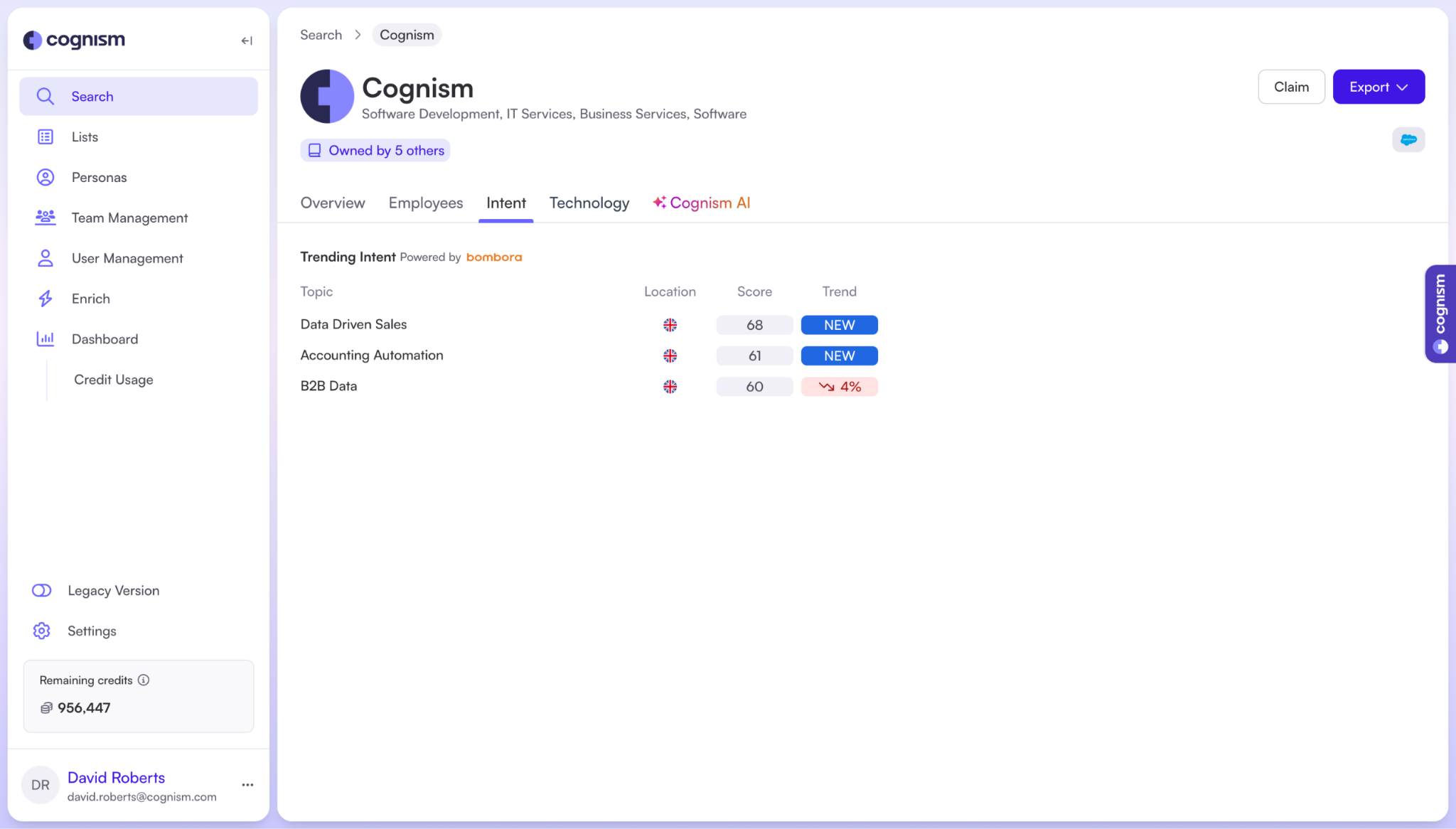Click the Data Driven Sales topic row
The width and height of the screenshot is (1456, 829).
pos(353,325)
